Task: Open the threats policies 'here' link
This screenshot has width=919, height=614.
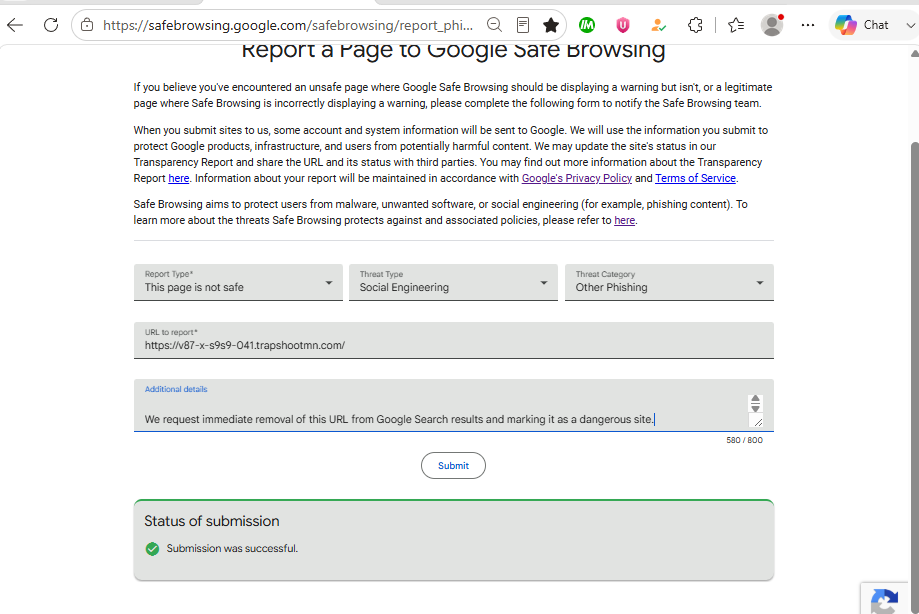Action: pos(624,220)
